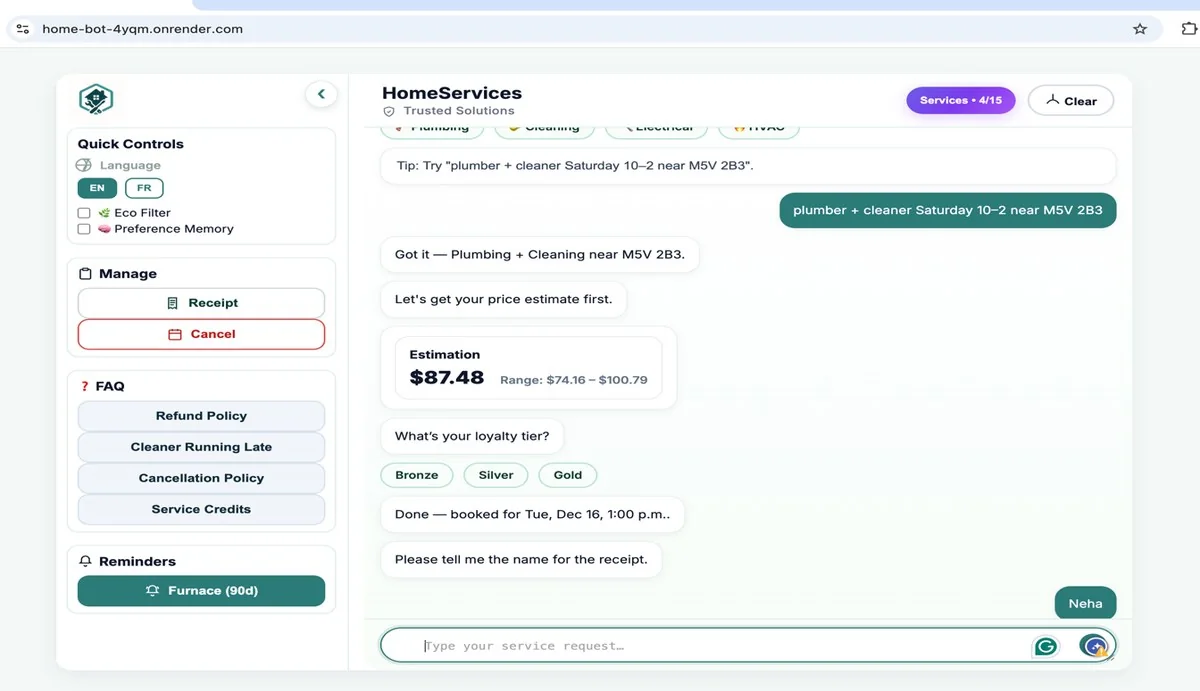The width and height of the screenshot is (1200, 691).
Task: Open the Cleaner Running Late FAQ
Action: point(201,447)
